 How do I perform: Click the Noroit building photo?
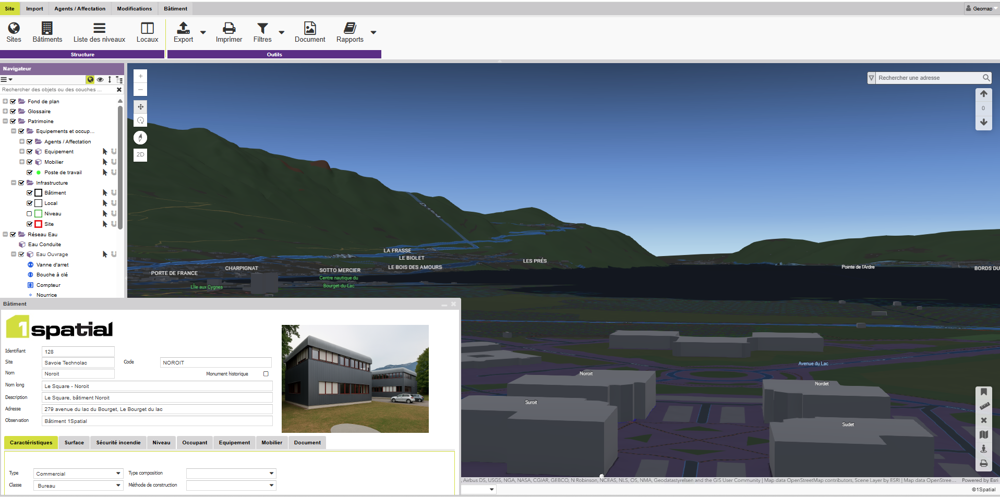point(355,378)
